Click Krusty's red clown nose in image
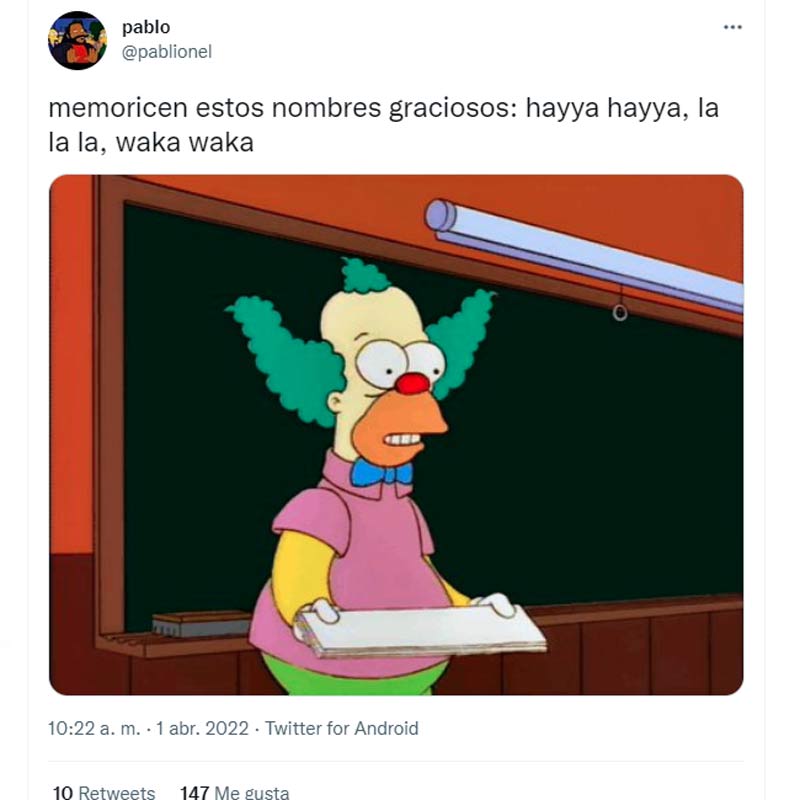Image resolution: width=800 pixels, height=800 pixels. [412, 383]
